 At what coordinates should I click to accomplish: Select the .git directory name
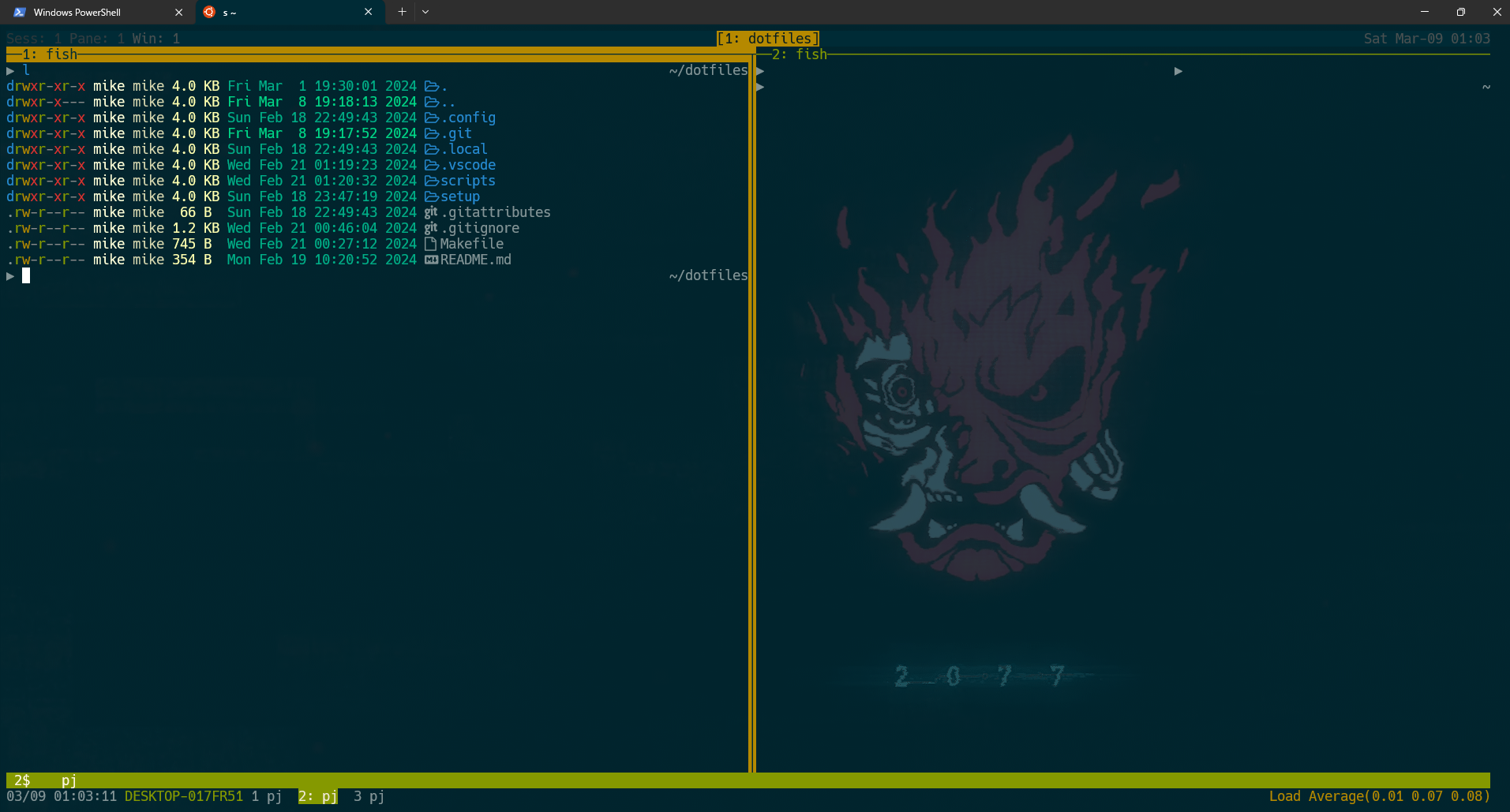456,133
